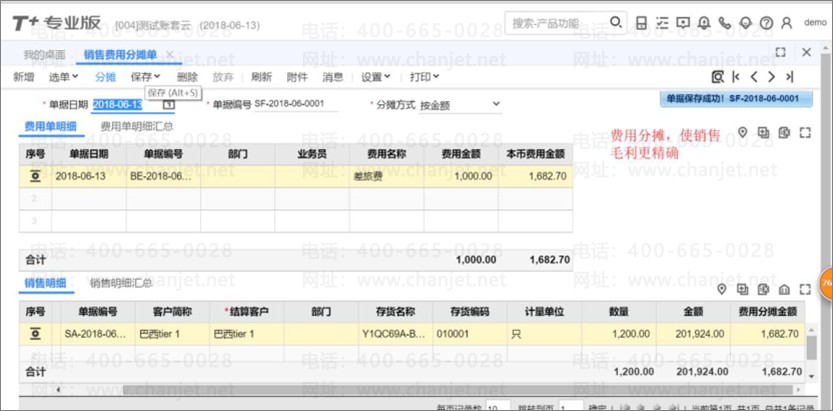Viewport: 833px width, 411px height.
Task: Click the document search icon in toolbar
Action: (718, 77)
